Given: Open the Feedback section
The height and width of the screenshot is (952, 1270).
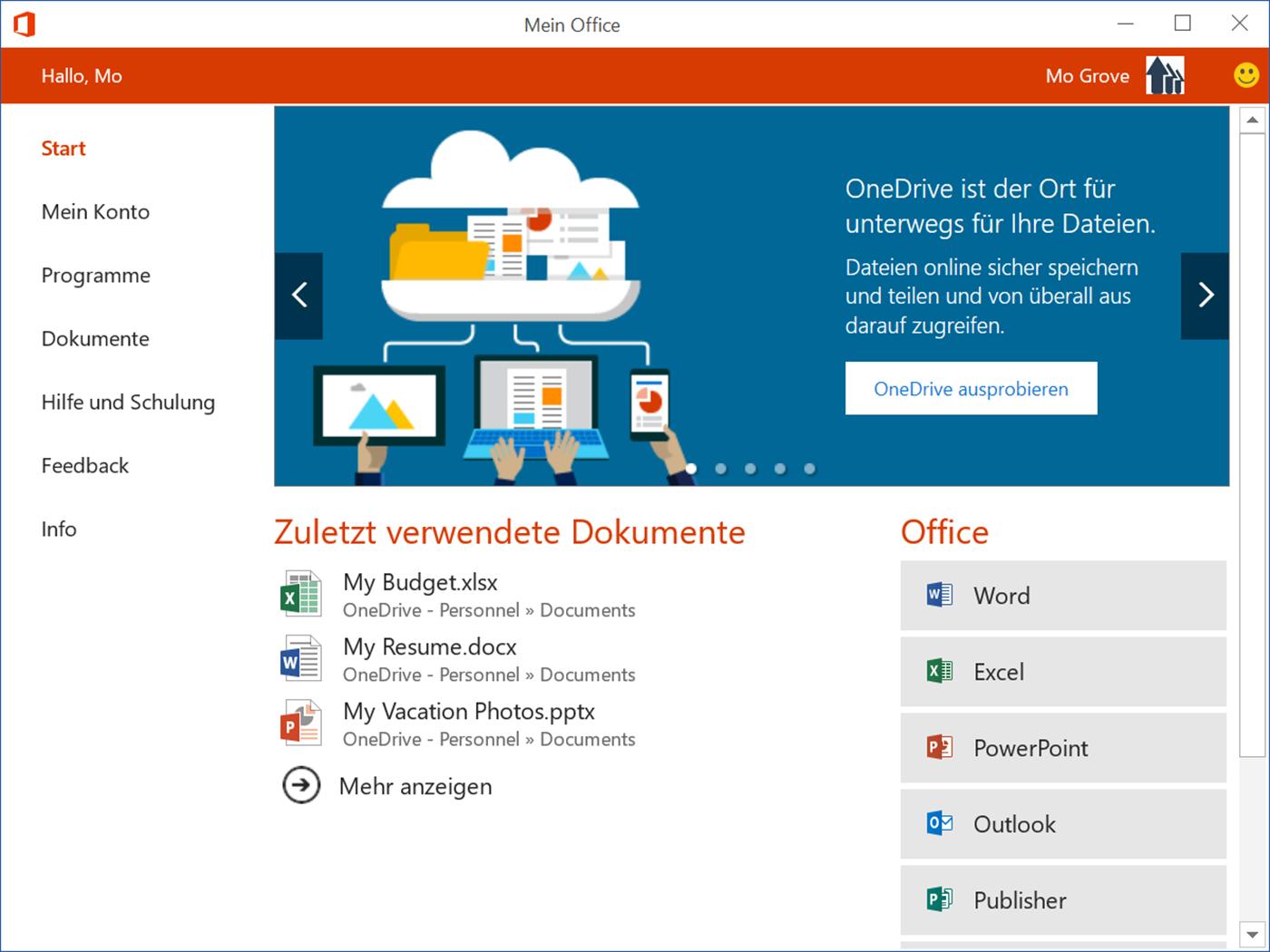Looking at the screenshot, I should point(85,466).
